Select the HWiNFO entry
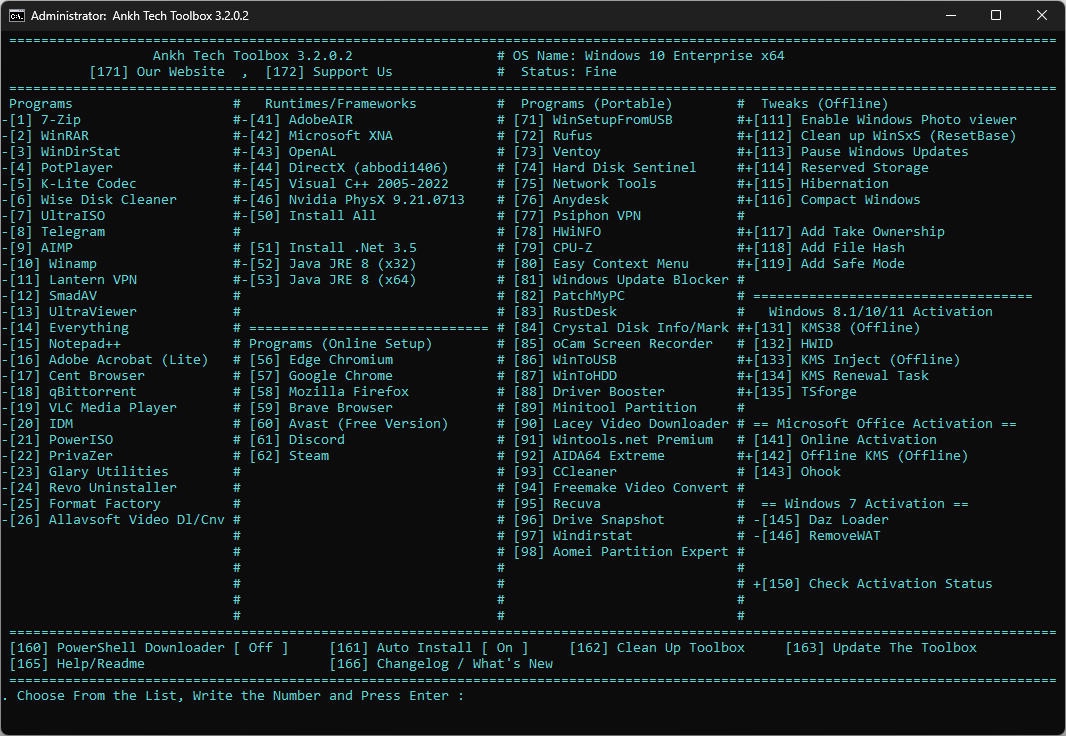The height and width of the screenshot is (736, 1066). [x=557, y=232]
